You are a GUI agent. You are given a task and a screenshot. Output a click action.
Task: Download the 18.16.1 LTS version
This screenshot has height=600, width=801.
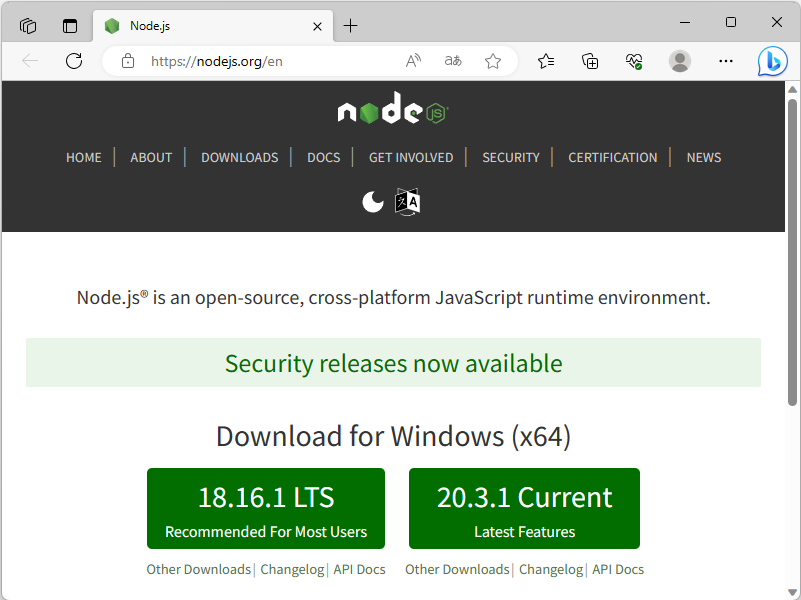coord(265,508)
